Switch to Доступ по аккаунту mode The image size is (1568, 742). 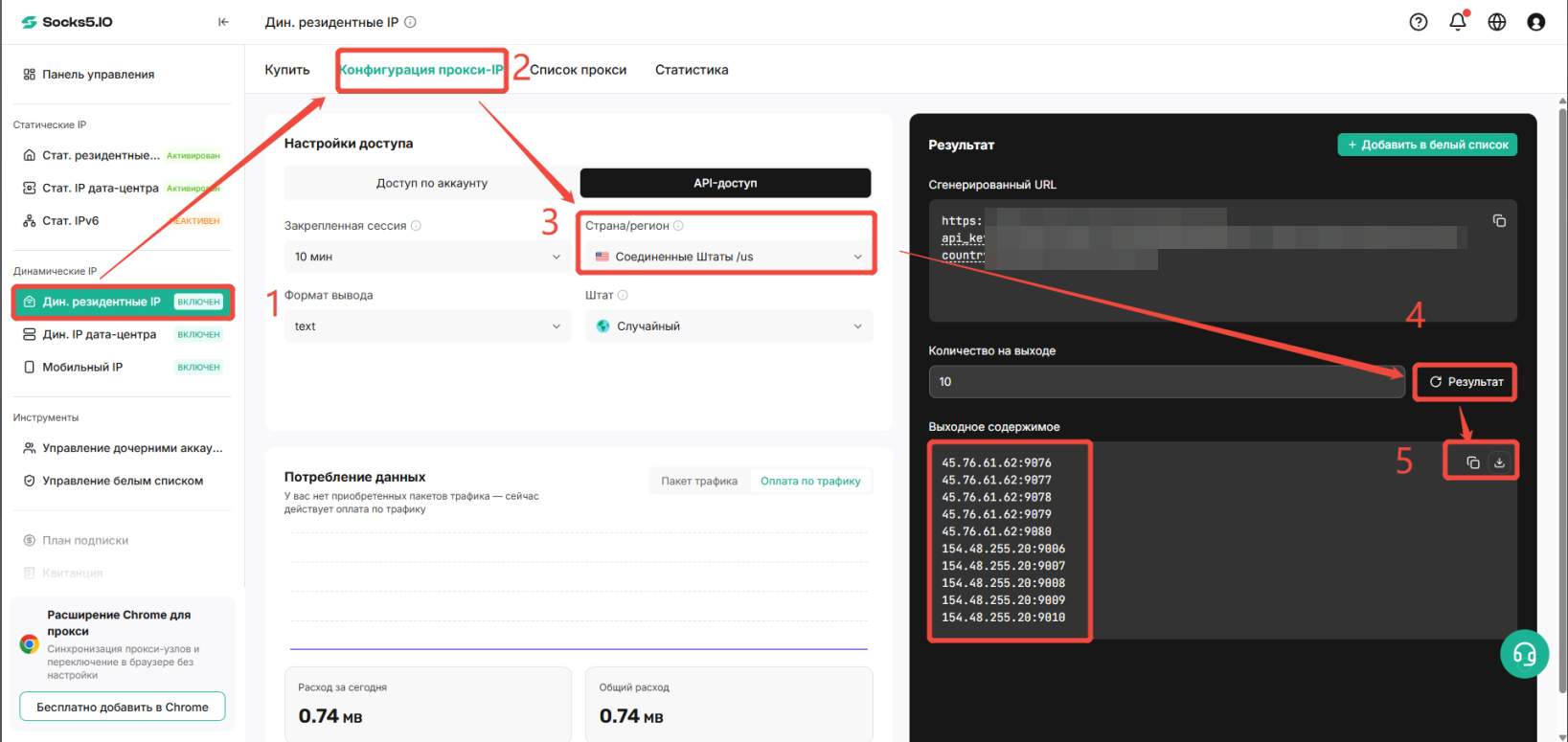tap(432, 183)
